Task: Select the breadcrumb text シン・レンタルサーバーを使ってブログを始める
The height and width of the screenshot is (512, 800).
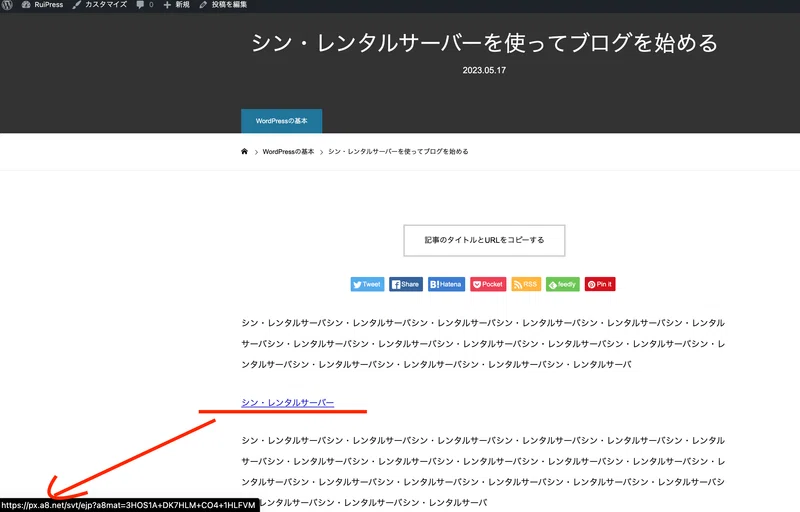Action: [x=398, y=151]
